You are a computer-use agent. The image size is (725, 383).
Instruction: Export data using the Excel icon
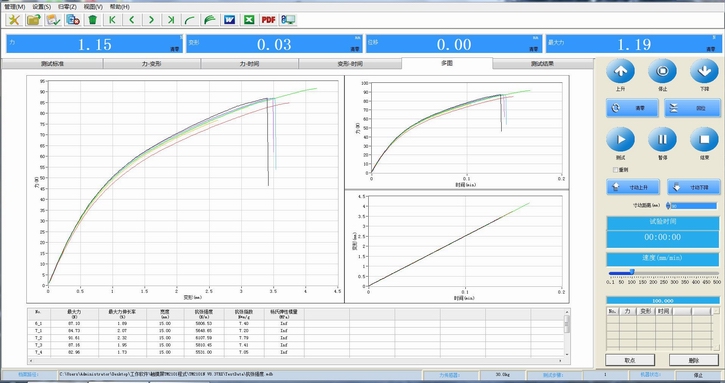[x=249, y=19]
